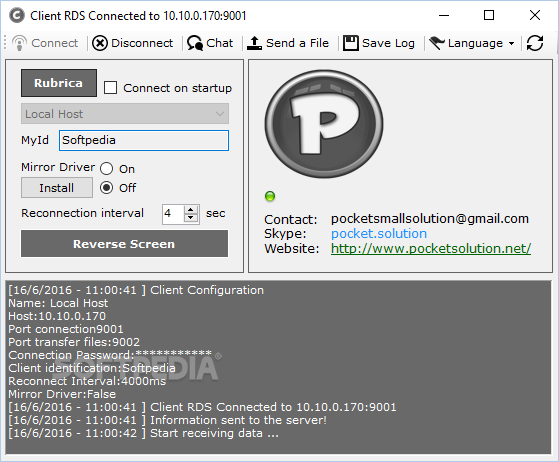Click the 'Client Configuration' log line
Viewport: 559px width, 462px height.
136,290
